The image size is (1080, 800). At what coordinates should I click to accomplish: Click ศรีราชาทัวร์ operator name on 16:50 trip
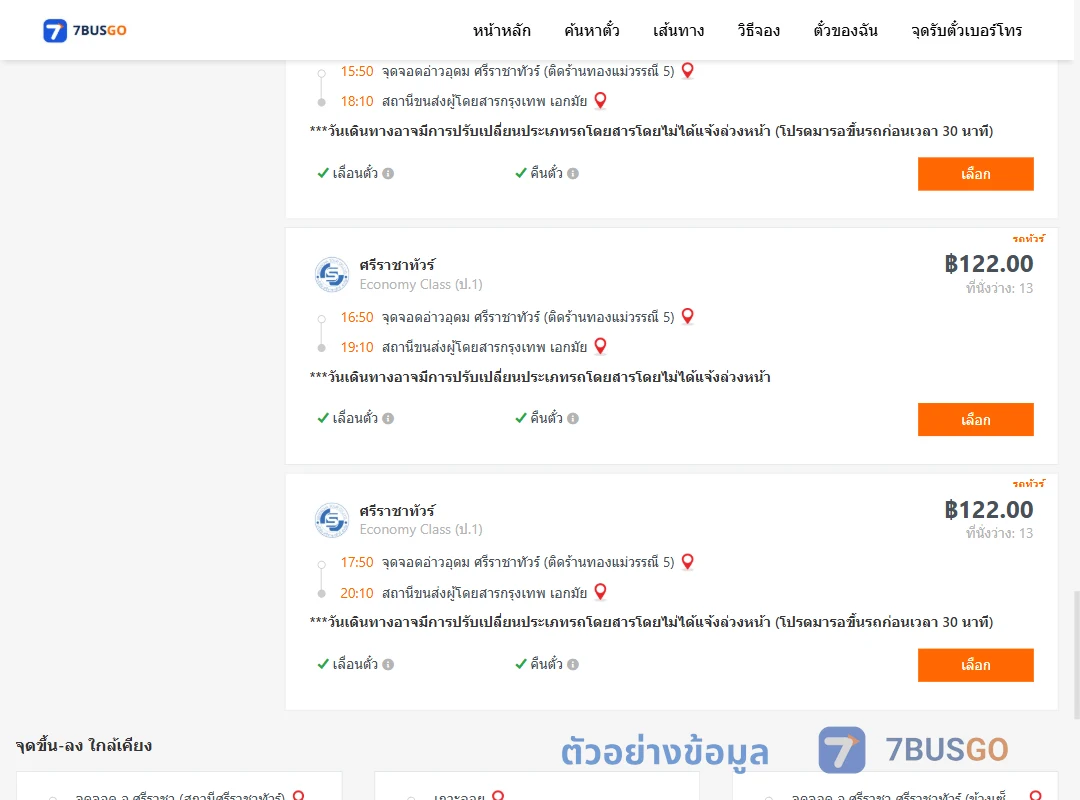pos(397,265)
